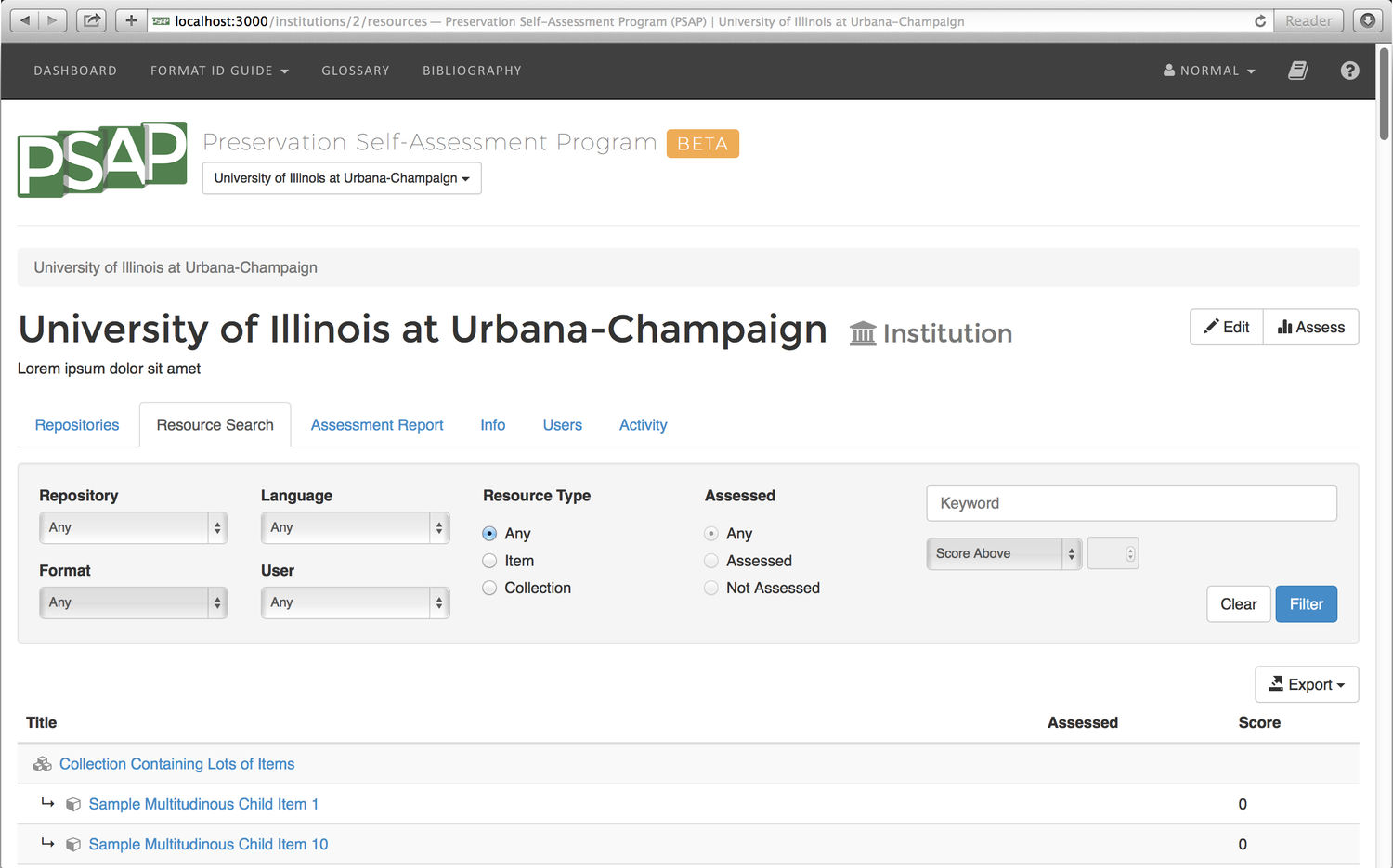This screenshot has width=1393, height=868.
Task: Click the Format dropdown stepper arrows
Action: (x=216, y=602)
